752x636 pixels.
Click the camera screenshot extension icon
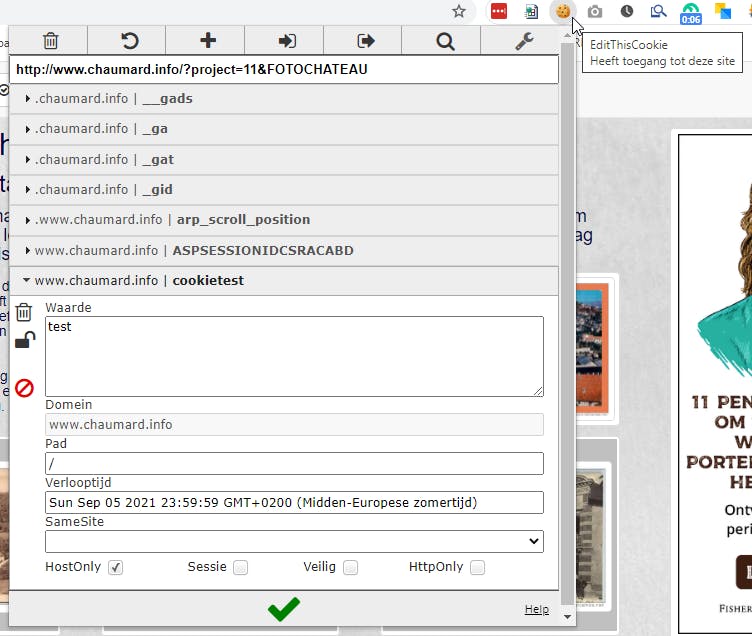(595, 12)
